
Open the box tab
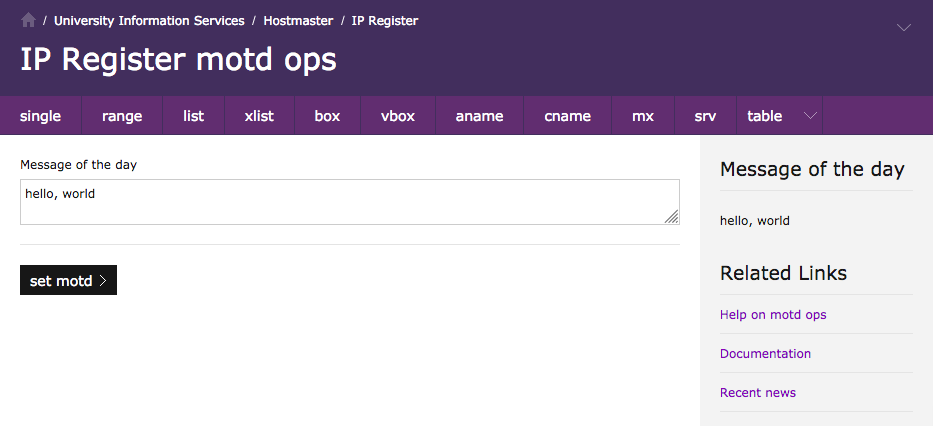click(327, 116)
